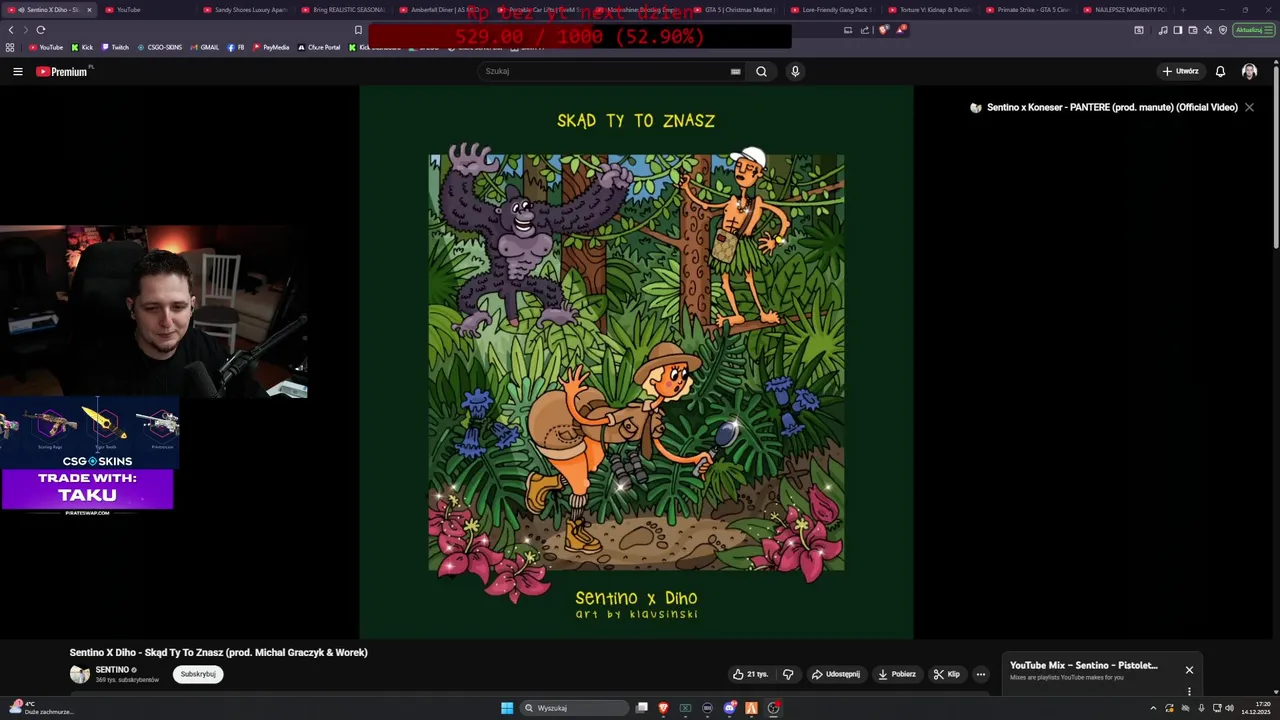The width and height of the screenshot is (1280, 720).
Task: Open the account avatar menu
Action: click(x=1249, y=71)
